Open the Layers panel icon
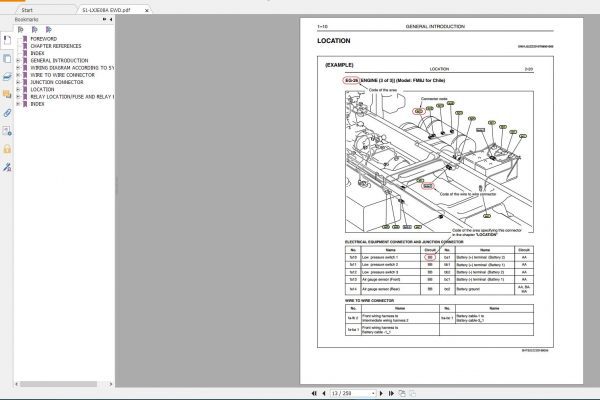Viewport: 600px width, 400px height. pos(7,77)
